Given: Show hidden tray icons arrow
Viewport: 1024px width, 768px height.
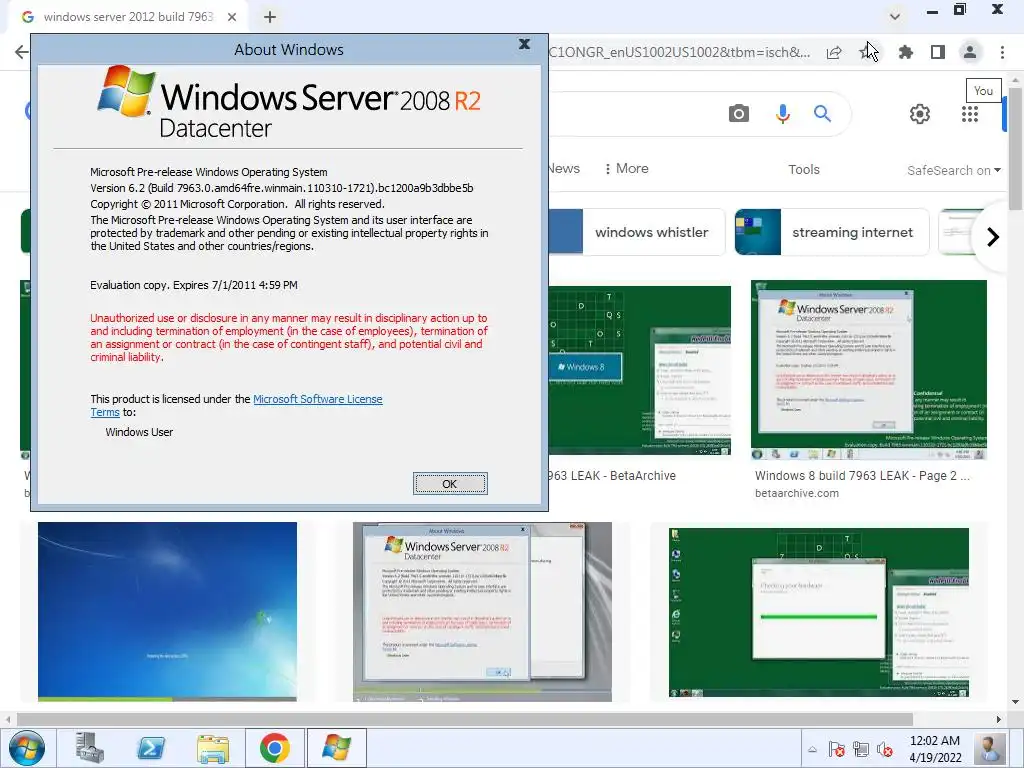Looking at the screenshot, I should click(x=812, y=749).
